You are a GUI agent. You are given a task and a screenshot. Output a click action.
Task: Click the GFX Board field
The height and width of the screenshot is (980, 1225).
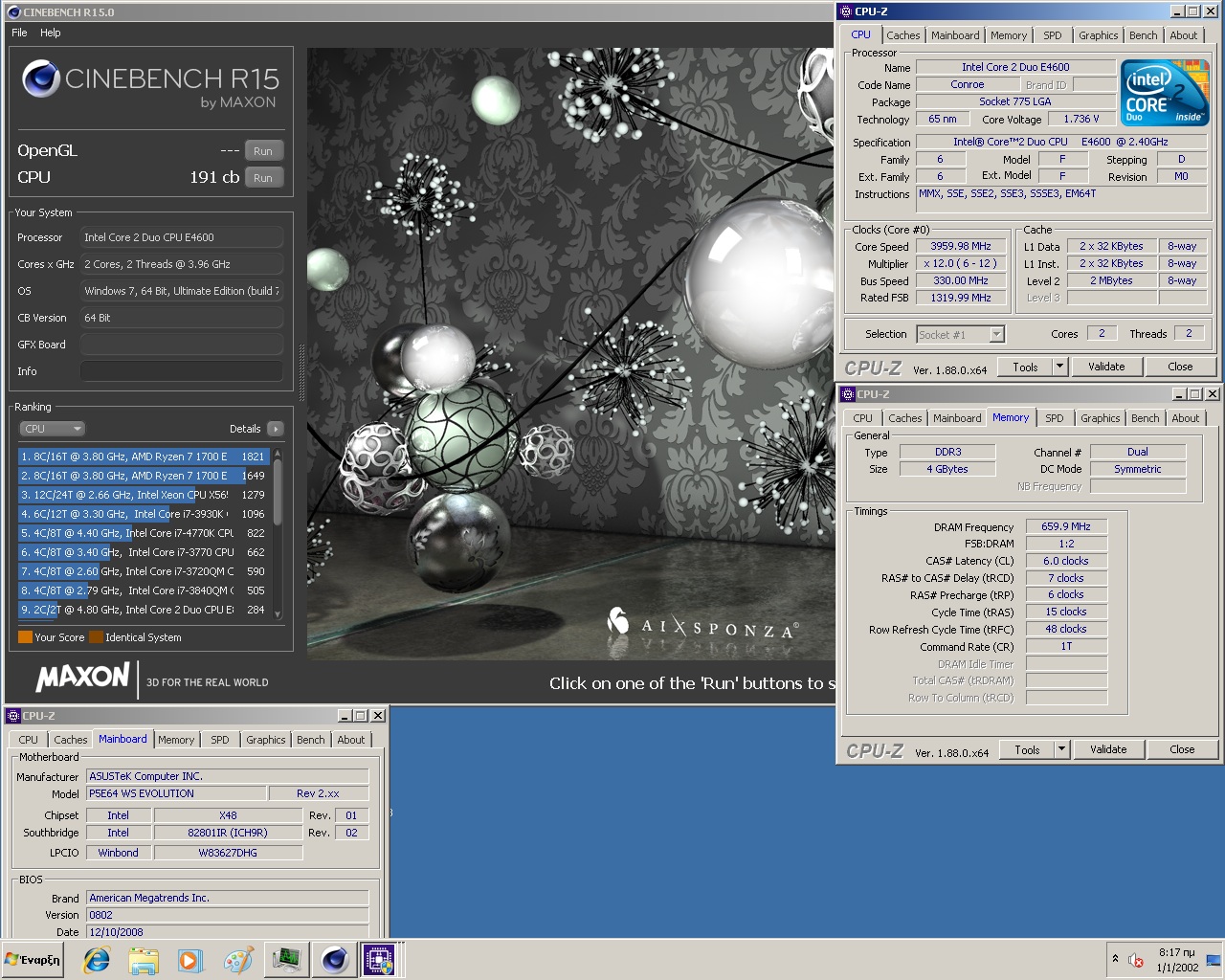click(182, 345)
